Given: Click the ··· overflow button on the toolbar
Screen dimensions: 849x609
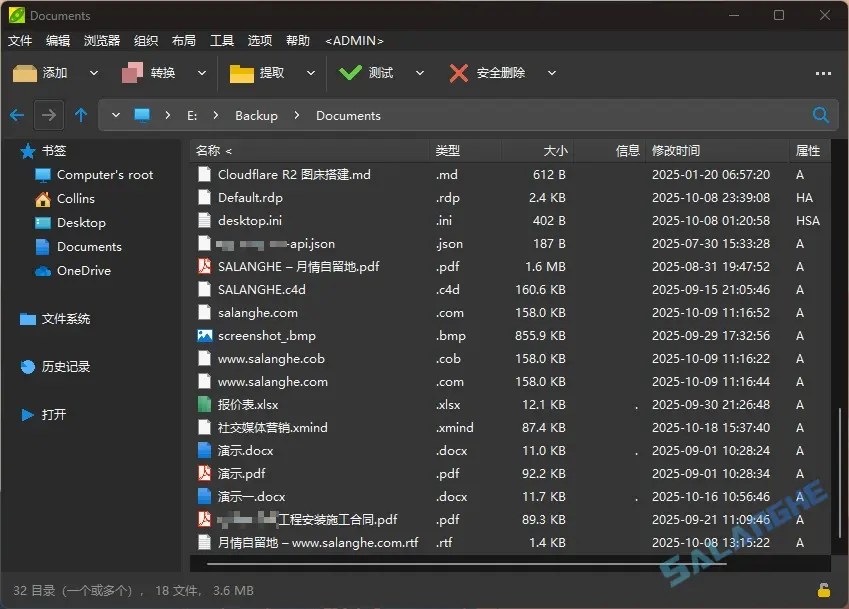Looking at the screenshot, I should 823,72.
